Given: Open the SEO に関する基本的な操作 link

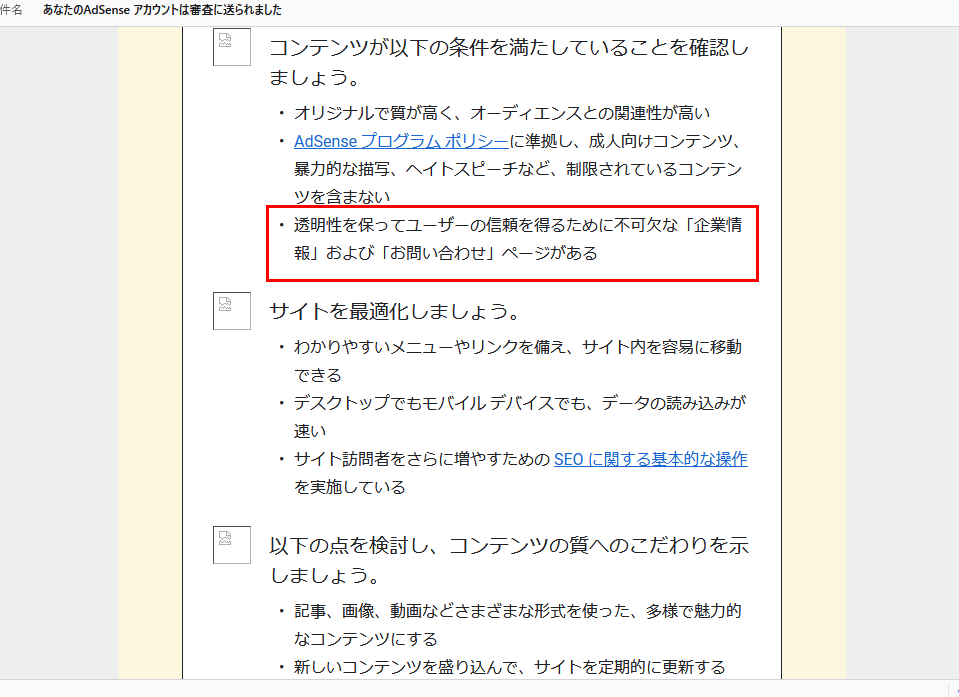Looking at the screenshot, I should point(650,459).
